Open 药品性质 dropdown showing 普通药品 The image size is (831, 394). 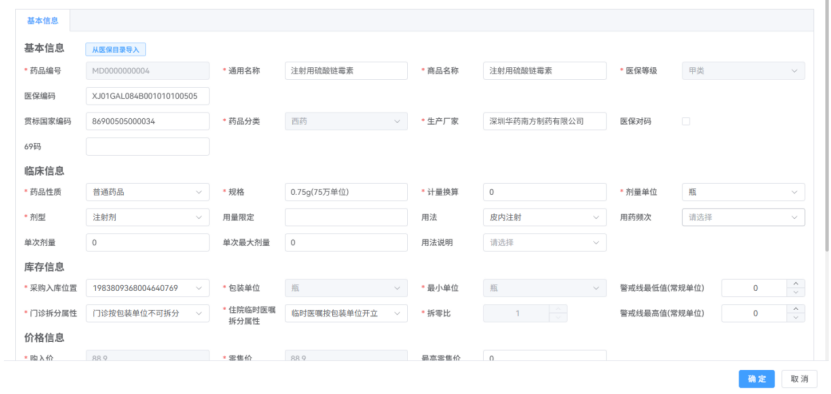[x=147, y=192]
